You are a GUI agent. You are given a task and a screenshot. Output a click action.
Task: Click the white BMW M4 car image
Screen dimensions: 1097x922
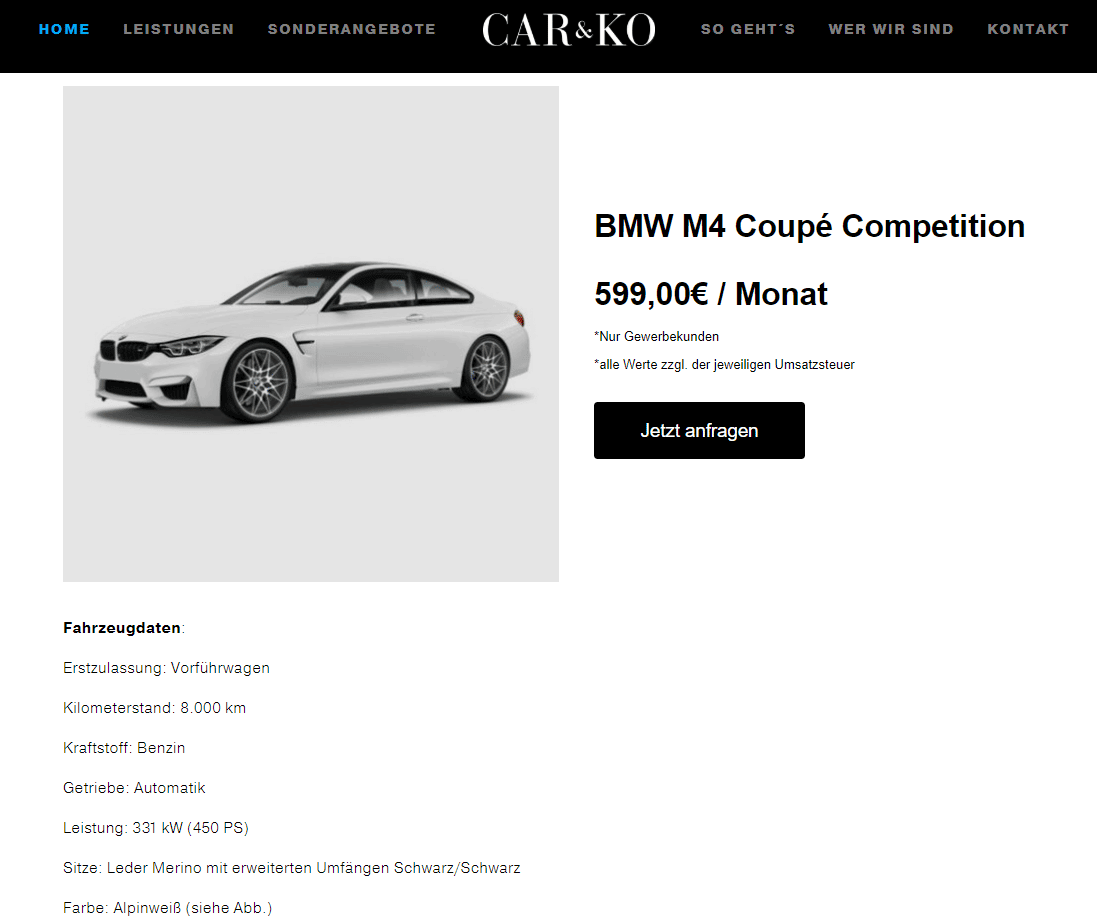point(311,334)
